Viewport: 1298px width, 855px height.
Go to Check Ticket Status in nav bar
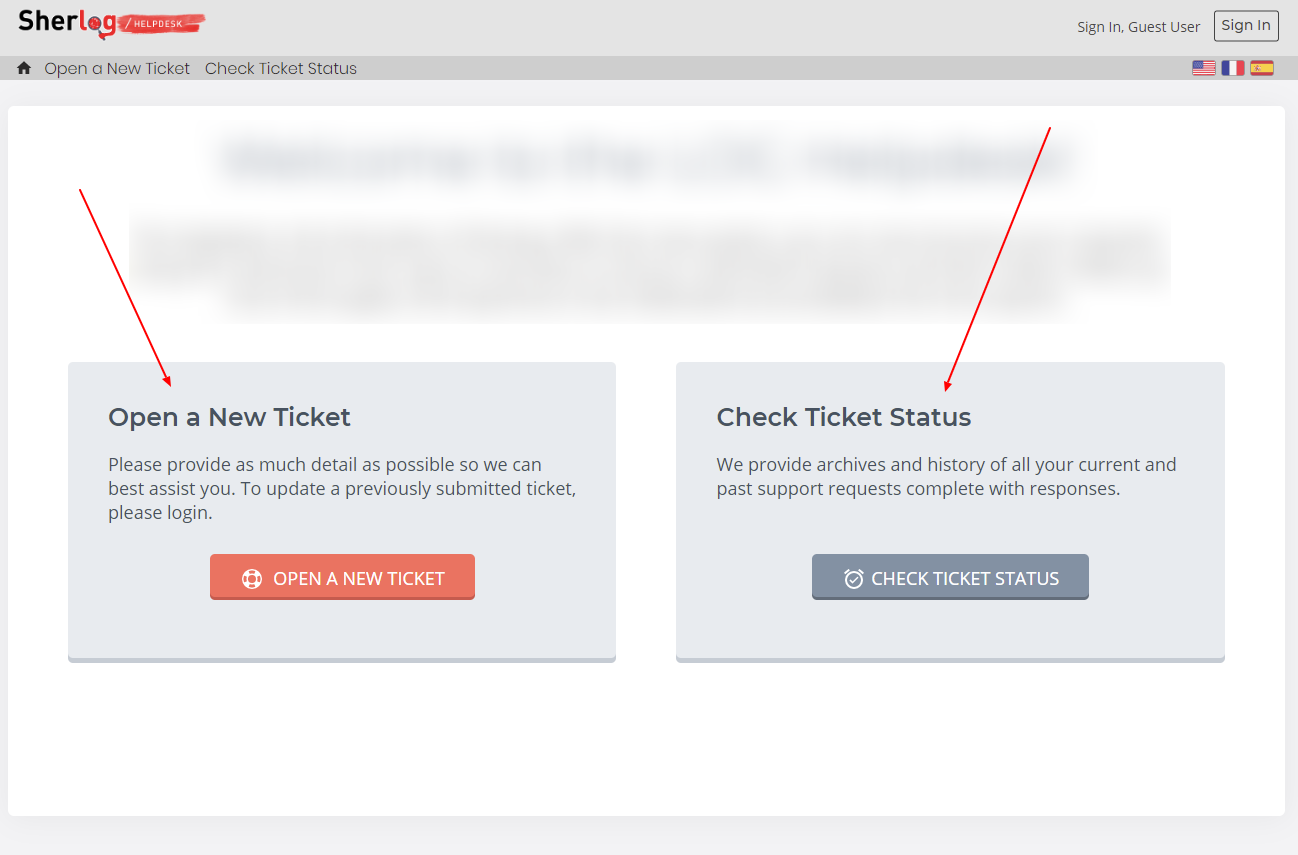(281, 68)
